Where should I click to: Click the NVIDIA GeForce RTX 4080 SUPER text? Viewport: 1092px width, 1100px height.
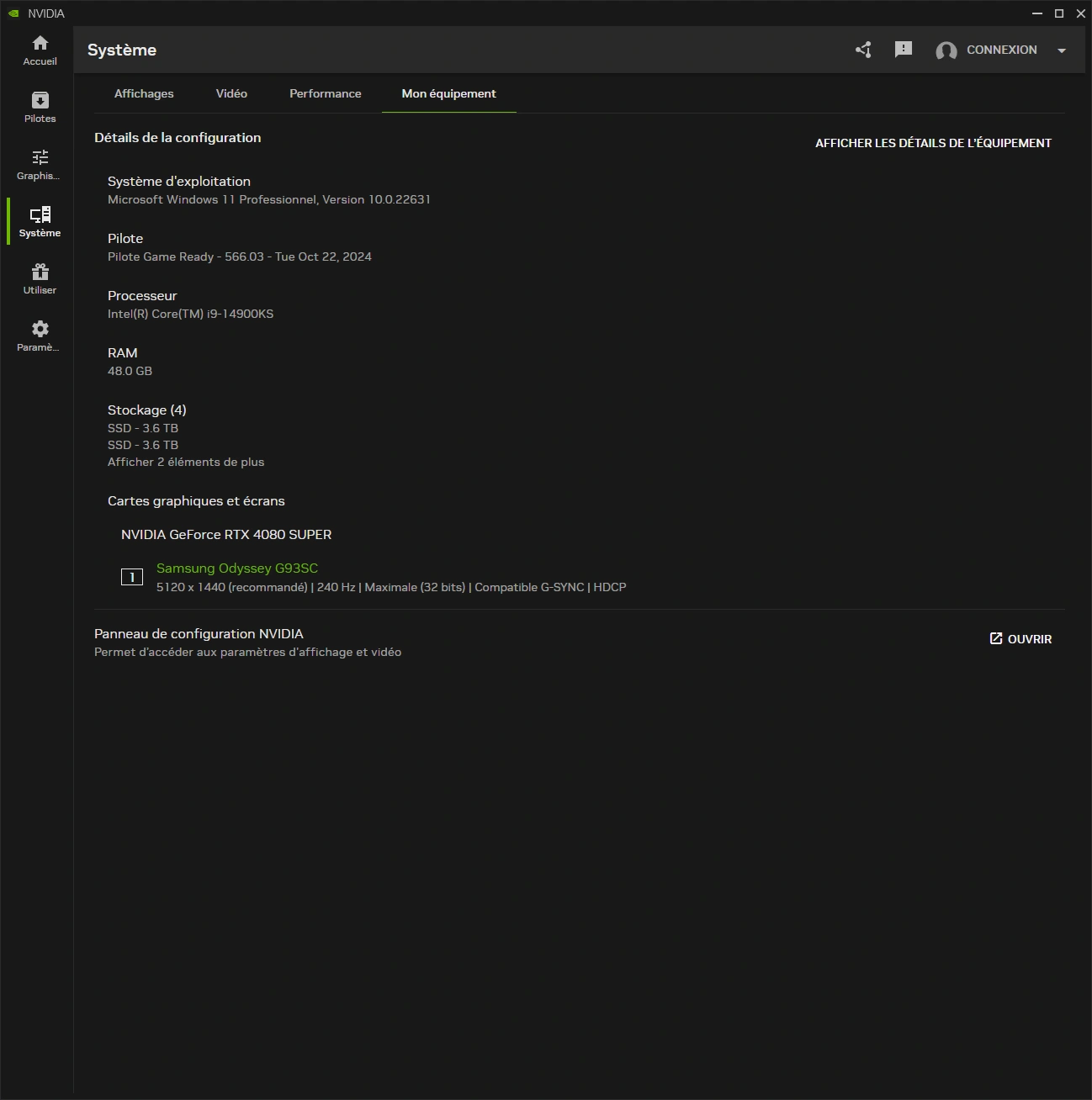(226, 535)
